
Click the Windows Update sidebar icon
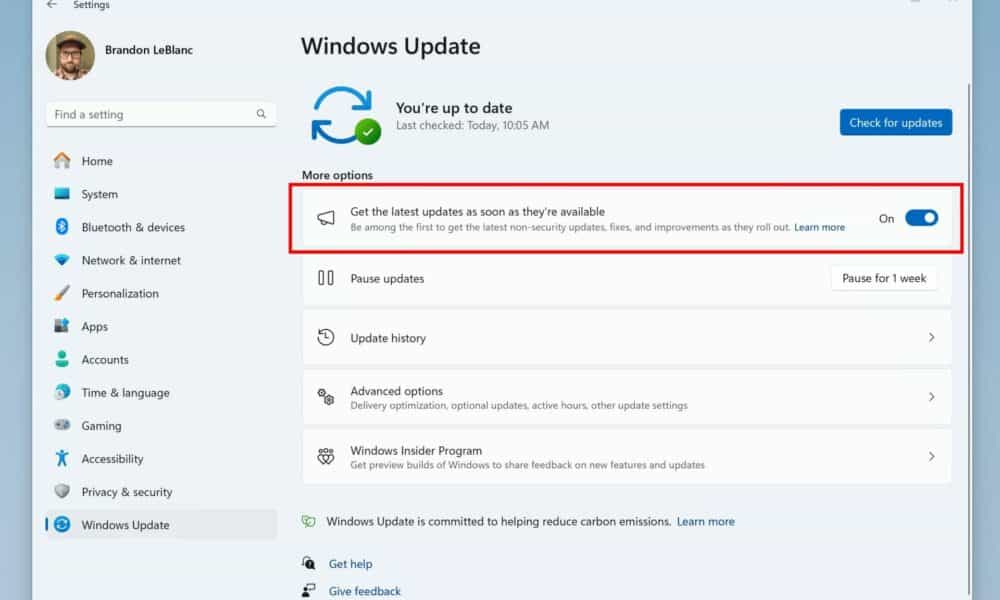62,524
